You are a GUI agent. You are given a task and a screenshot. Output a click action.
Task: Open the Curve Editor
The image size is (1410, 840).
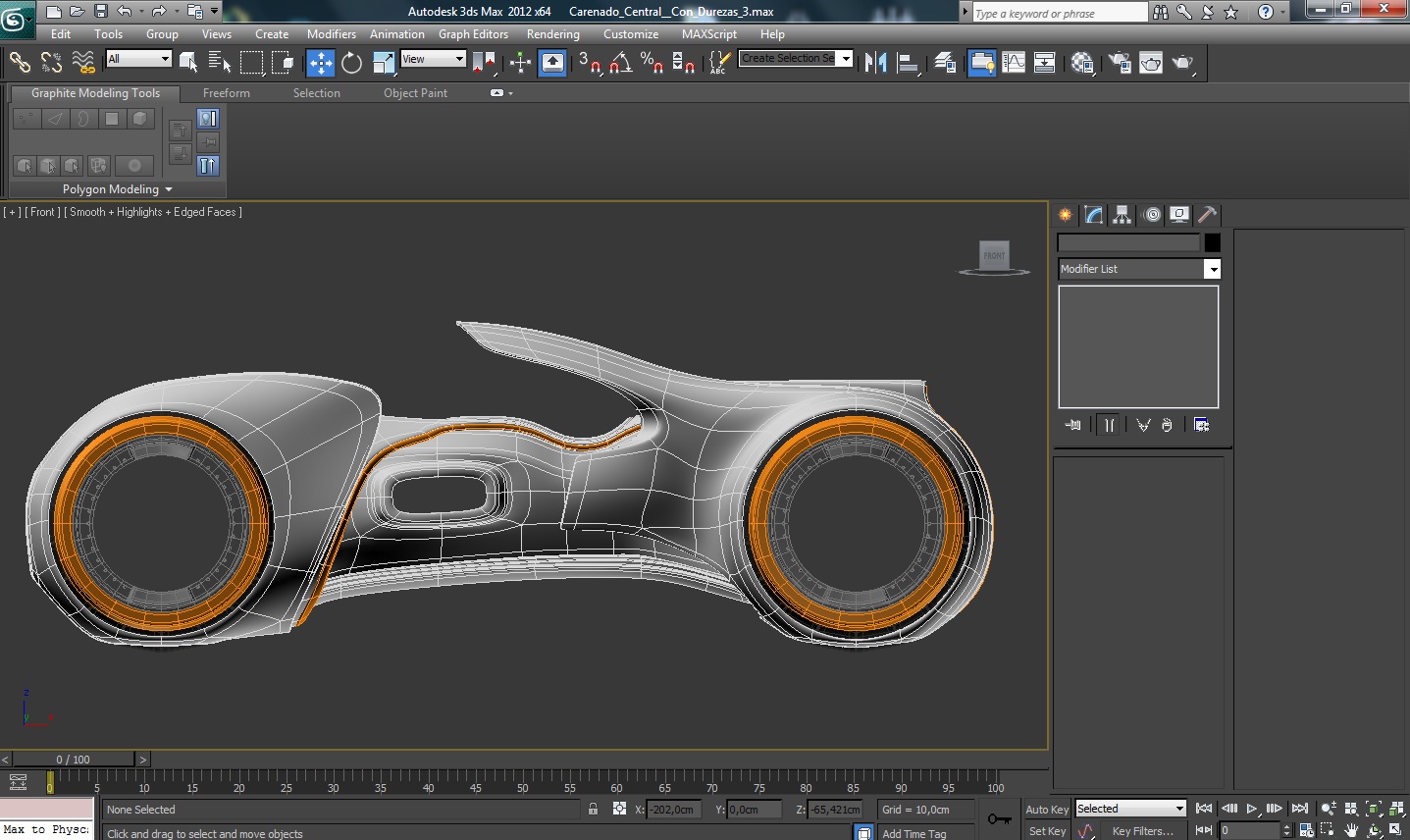[1014, 63]
